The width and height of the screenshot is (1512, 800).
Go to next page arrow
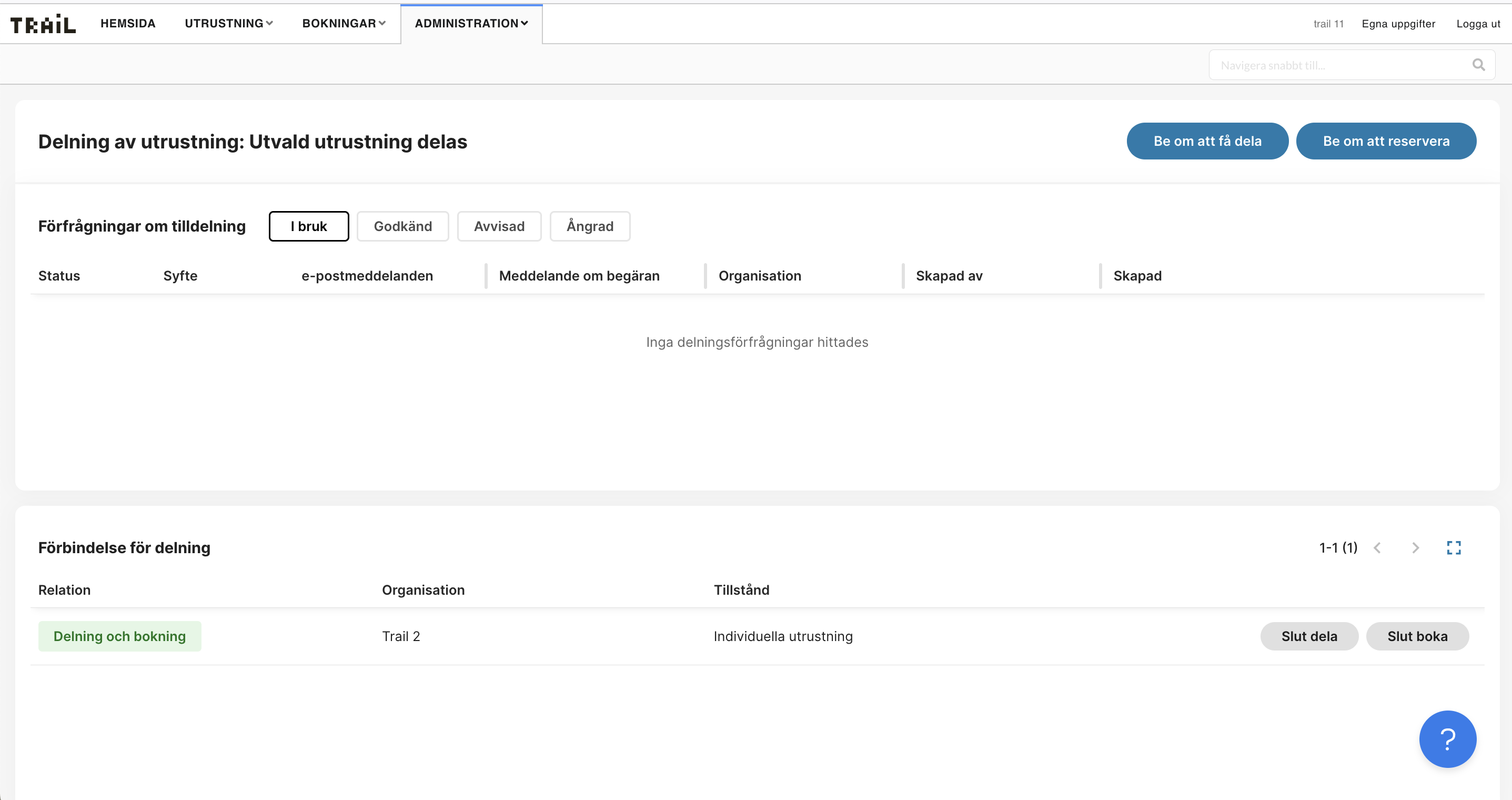(1415, 547)
